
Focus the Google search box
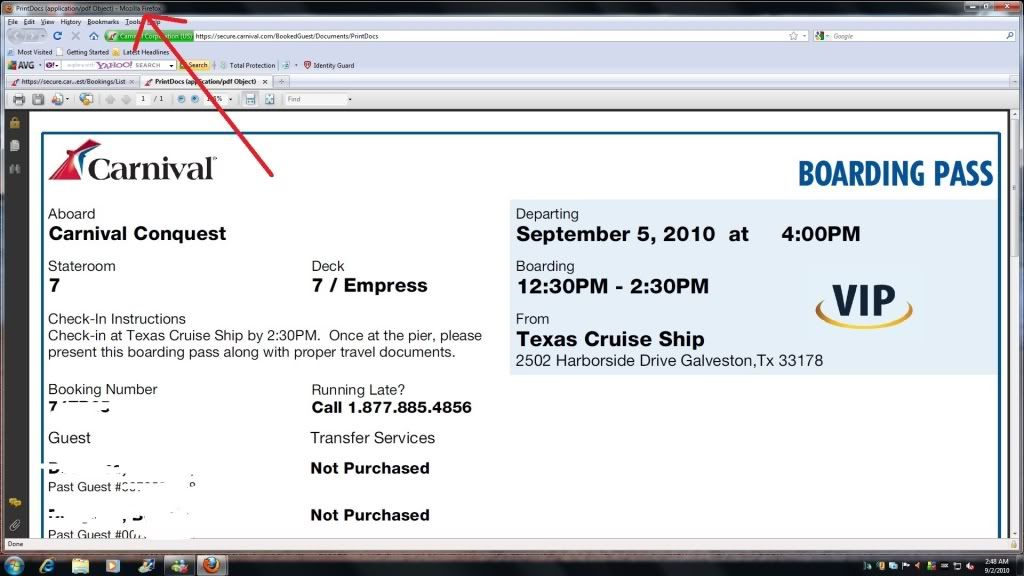(918, 36)
